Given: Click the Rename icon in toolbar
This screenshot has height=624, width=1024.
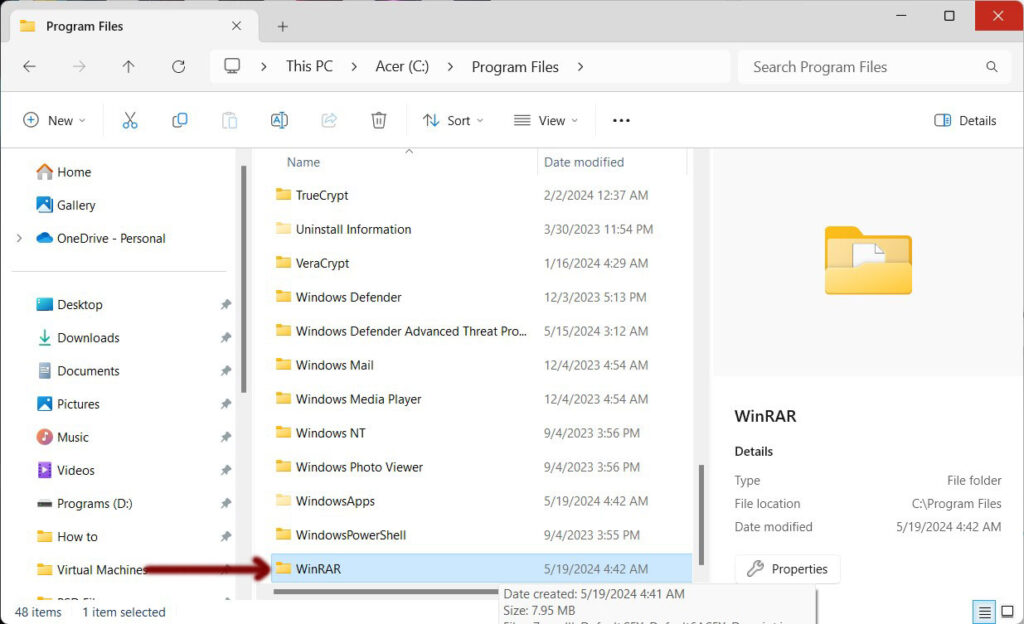Looking at the screenshot, I should tap(279, 120).
